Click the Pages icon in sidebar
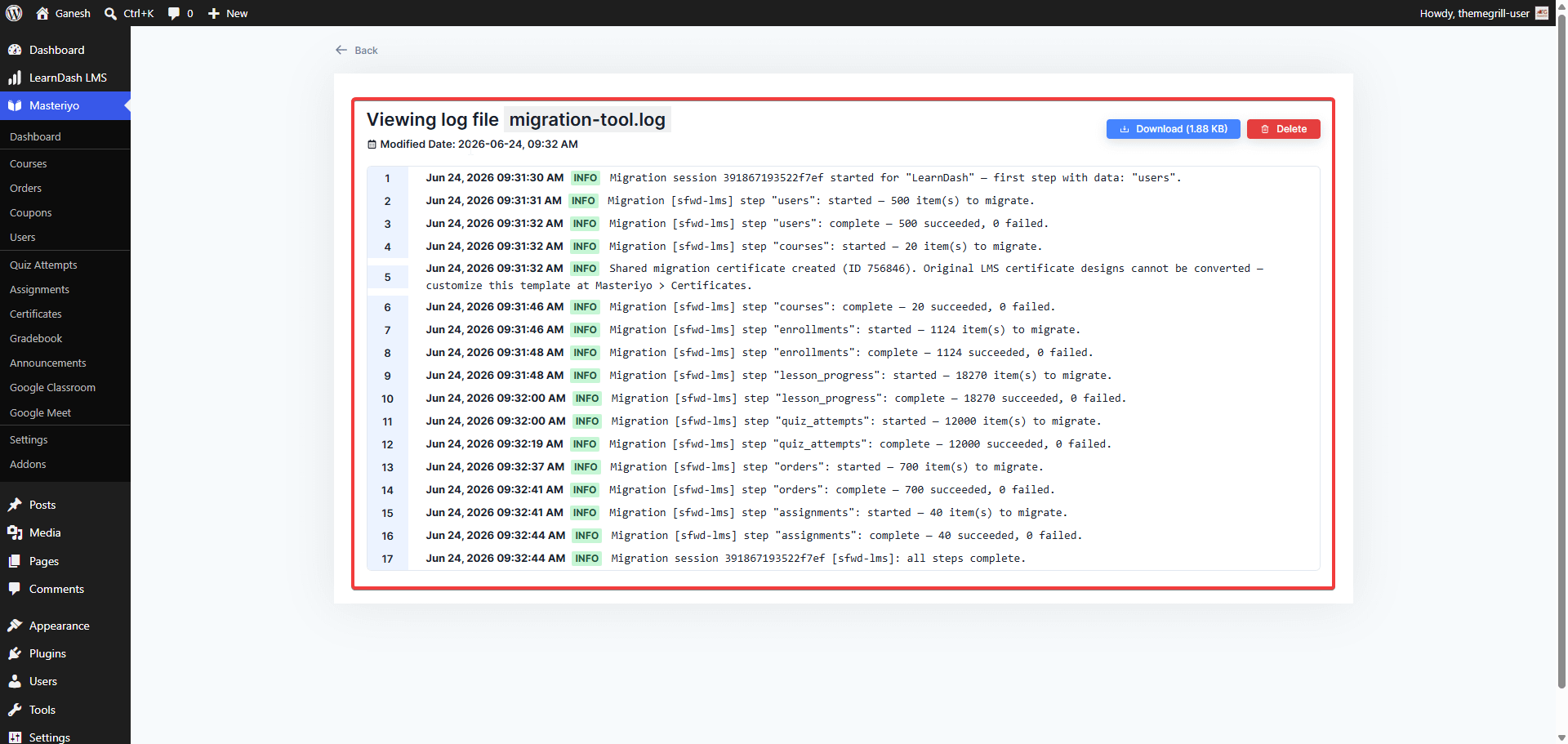Image resolution: width=1568 pixels, height=744 pixels. click(x=15, y=561)
